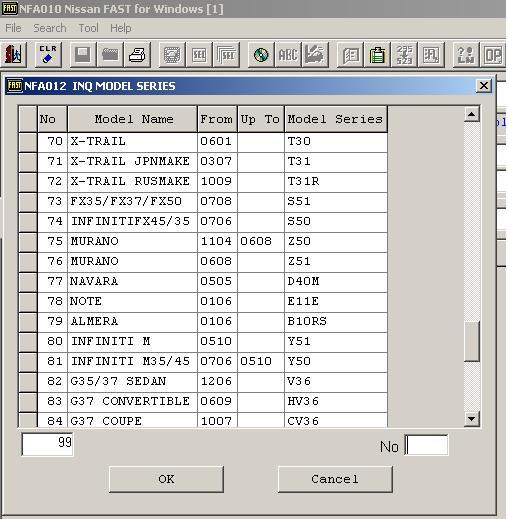508x519 pixels.
Task: Select the X-TRAIL model name cell
Action: [x=132, y=142]
